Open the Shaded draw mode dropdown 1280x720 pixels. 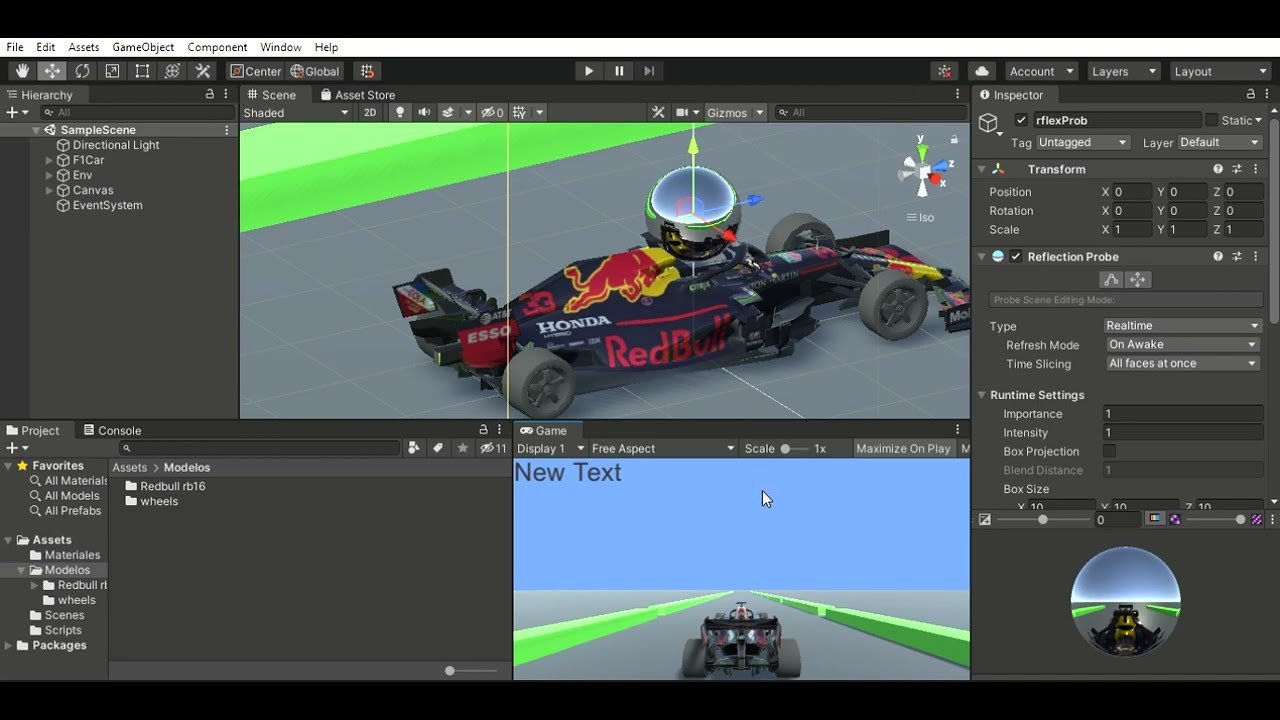(296, 113)
